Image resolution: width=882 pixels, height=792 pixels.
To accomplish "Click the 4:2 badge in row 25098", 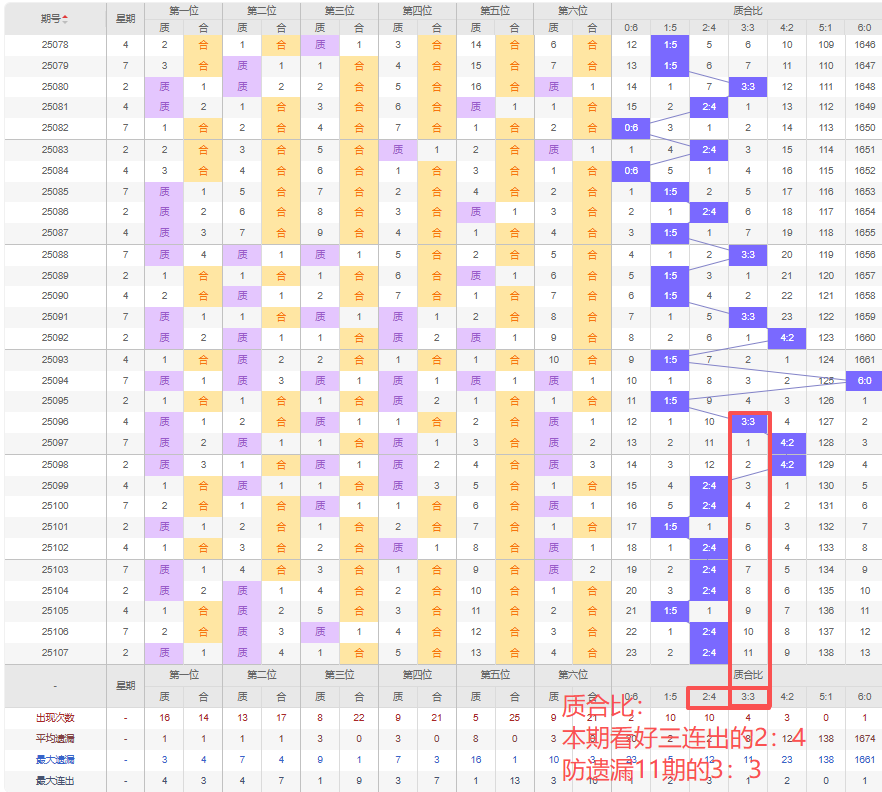I will [787, 465].
